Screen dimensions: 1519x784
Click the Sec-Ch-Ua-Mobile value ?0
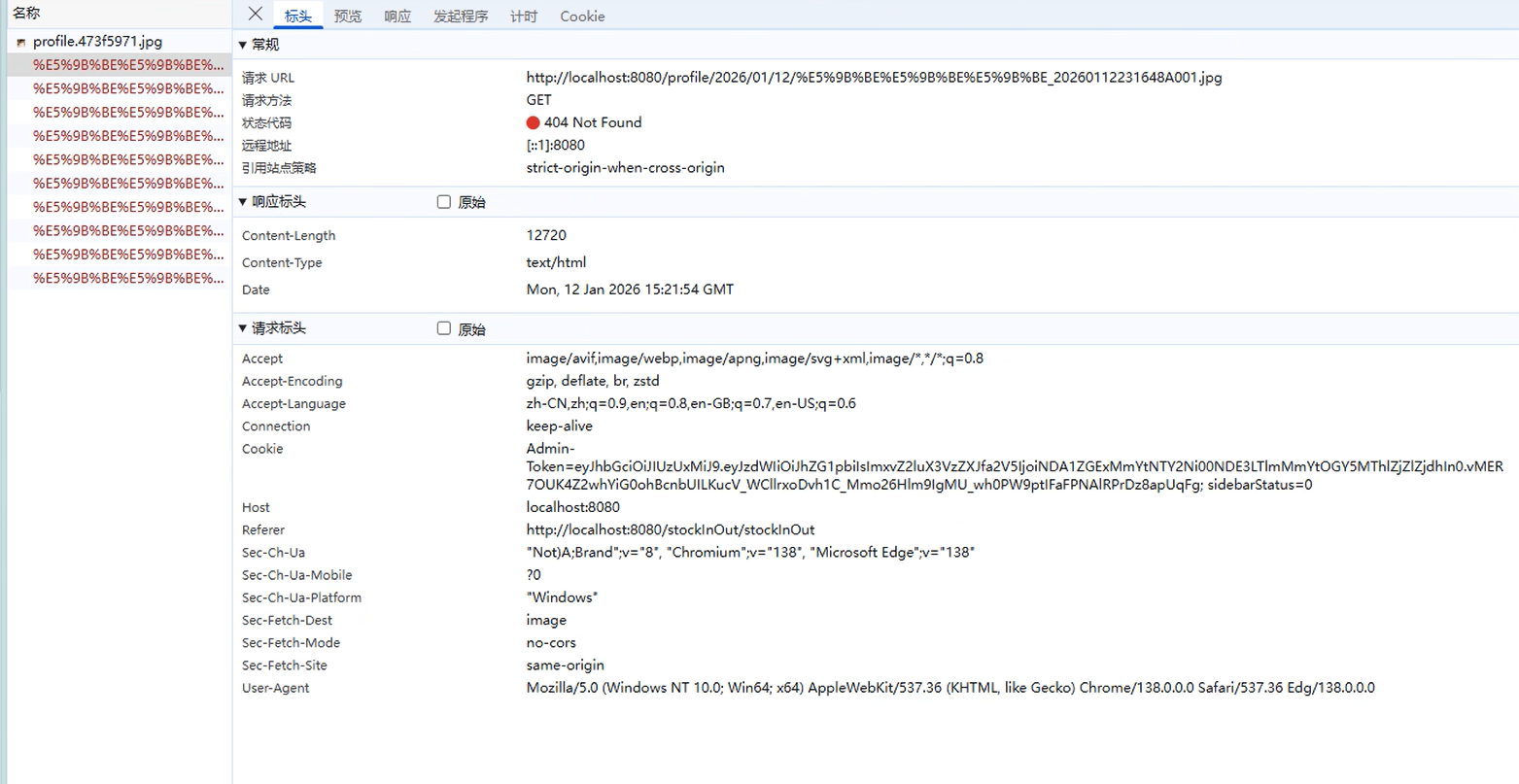tap(534, 574)
